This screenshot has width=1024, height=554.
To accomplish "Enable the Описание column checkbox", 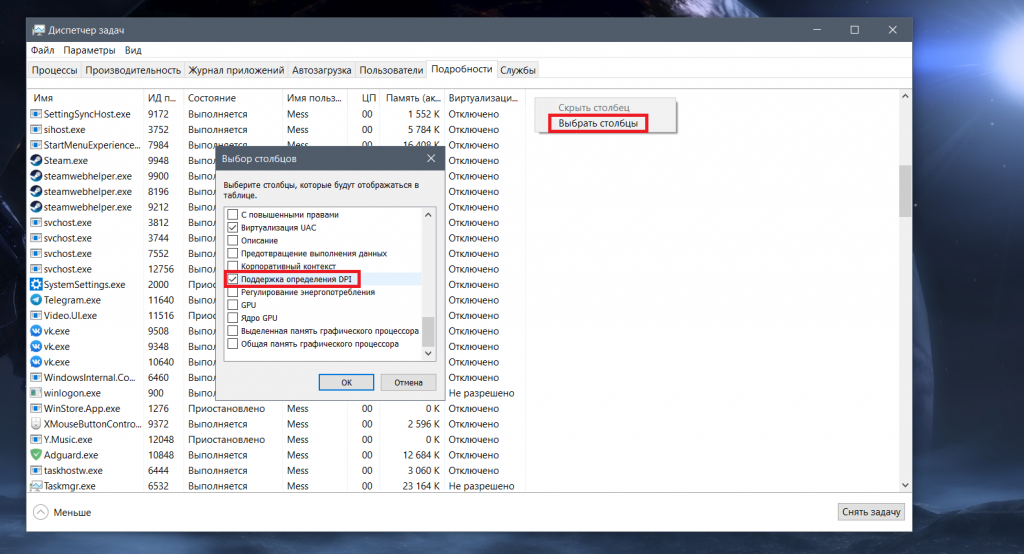I will click(232, 240).
